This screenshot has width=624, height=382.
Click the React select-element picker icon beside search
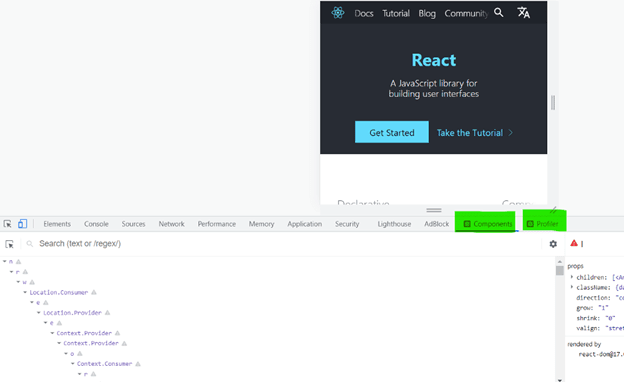tap(10, 244)
